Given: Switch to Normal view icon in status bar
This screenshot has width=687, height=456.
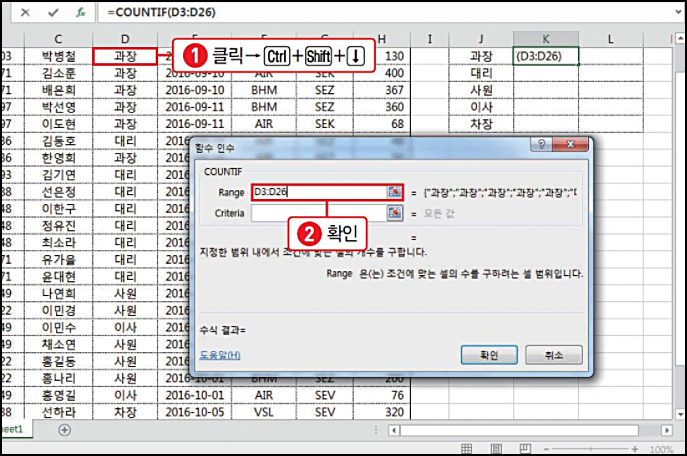Looking at the screenshot, I should (x=467, y=449).
